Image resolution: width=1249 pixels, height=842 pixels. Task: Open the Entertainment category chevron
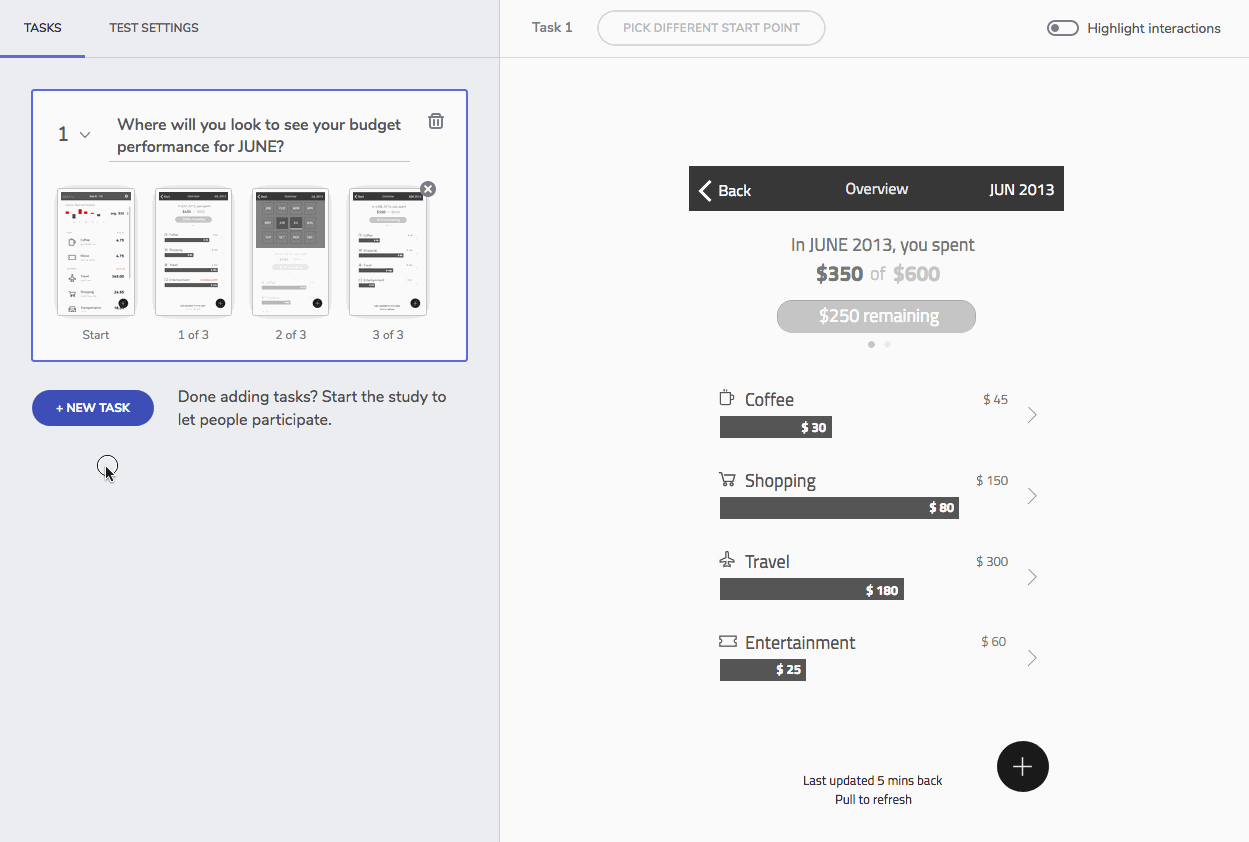pyautogui.click(x=1032, y=658)
